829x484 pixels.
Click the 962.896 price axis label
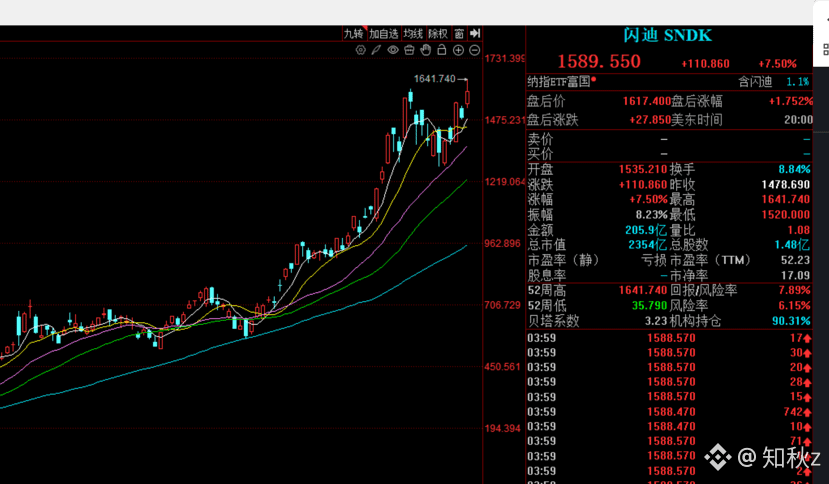[503, 244]
